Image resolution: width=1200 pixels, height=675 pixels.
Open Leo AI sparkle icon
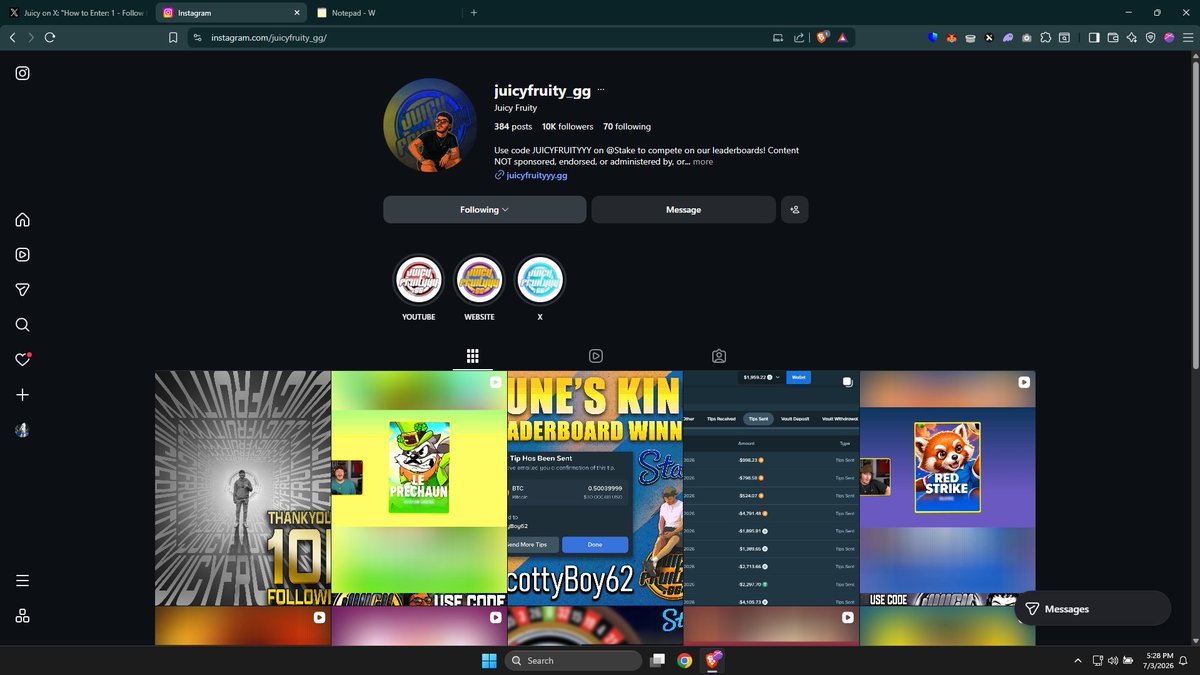click(x=1131, y=37)
